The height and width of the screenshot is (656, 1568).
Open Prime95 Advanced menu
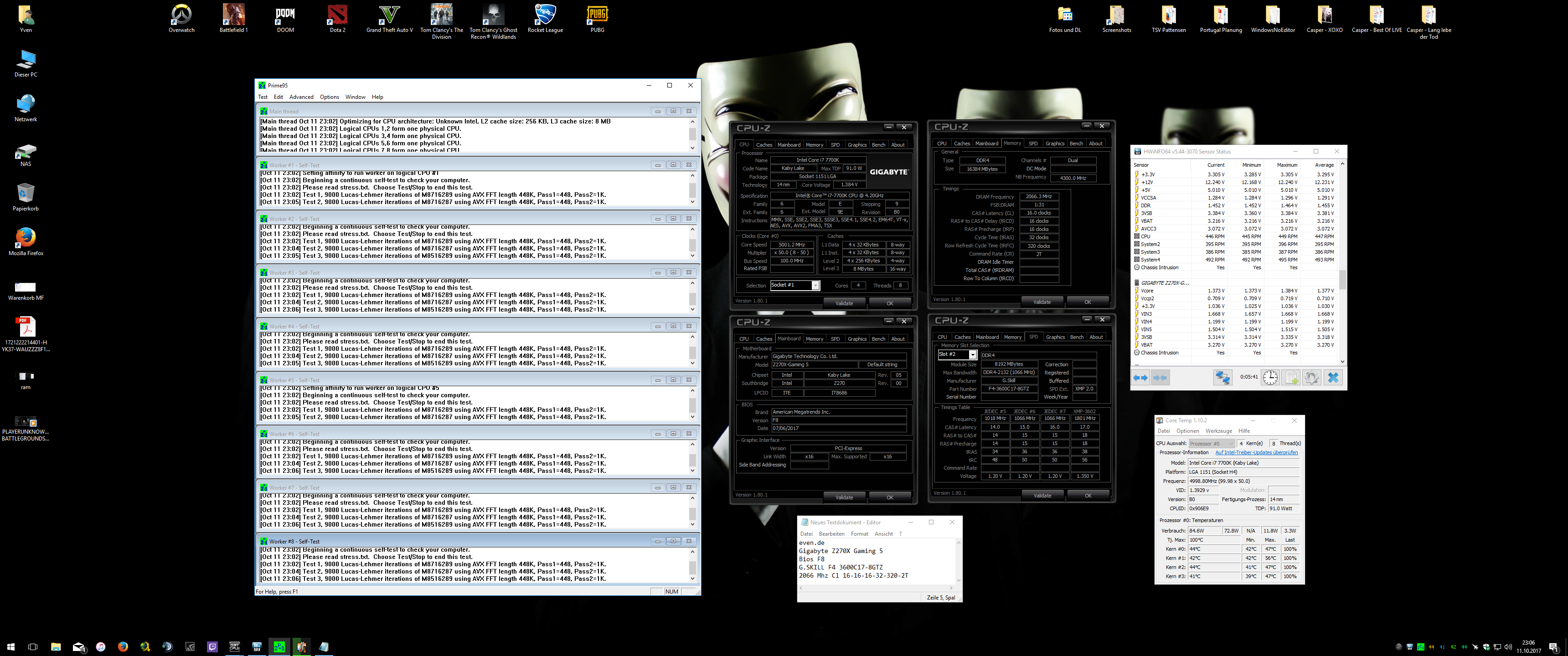[x=301, y=97]
